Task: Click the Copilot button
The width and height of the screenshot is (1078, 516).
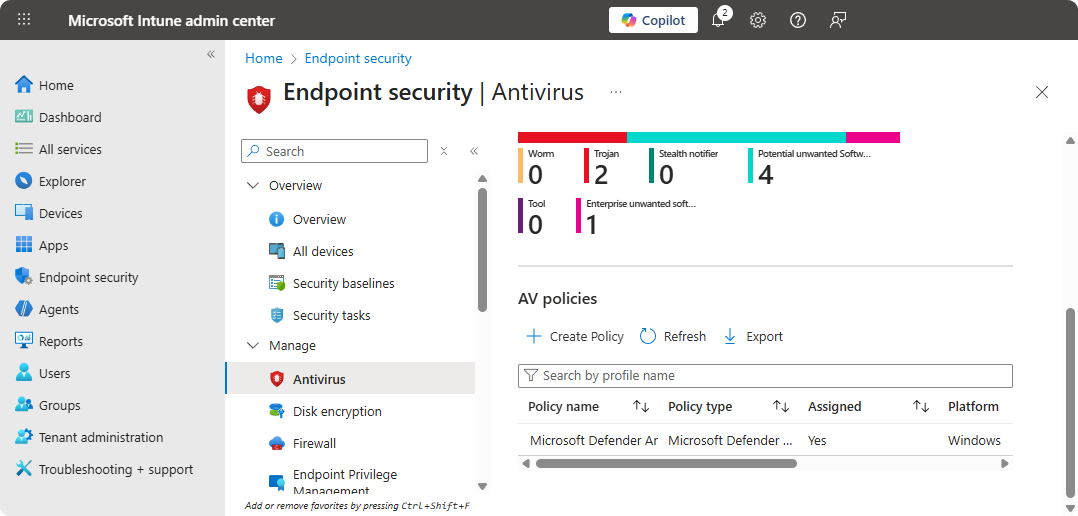Action: point(653,20)
